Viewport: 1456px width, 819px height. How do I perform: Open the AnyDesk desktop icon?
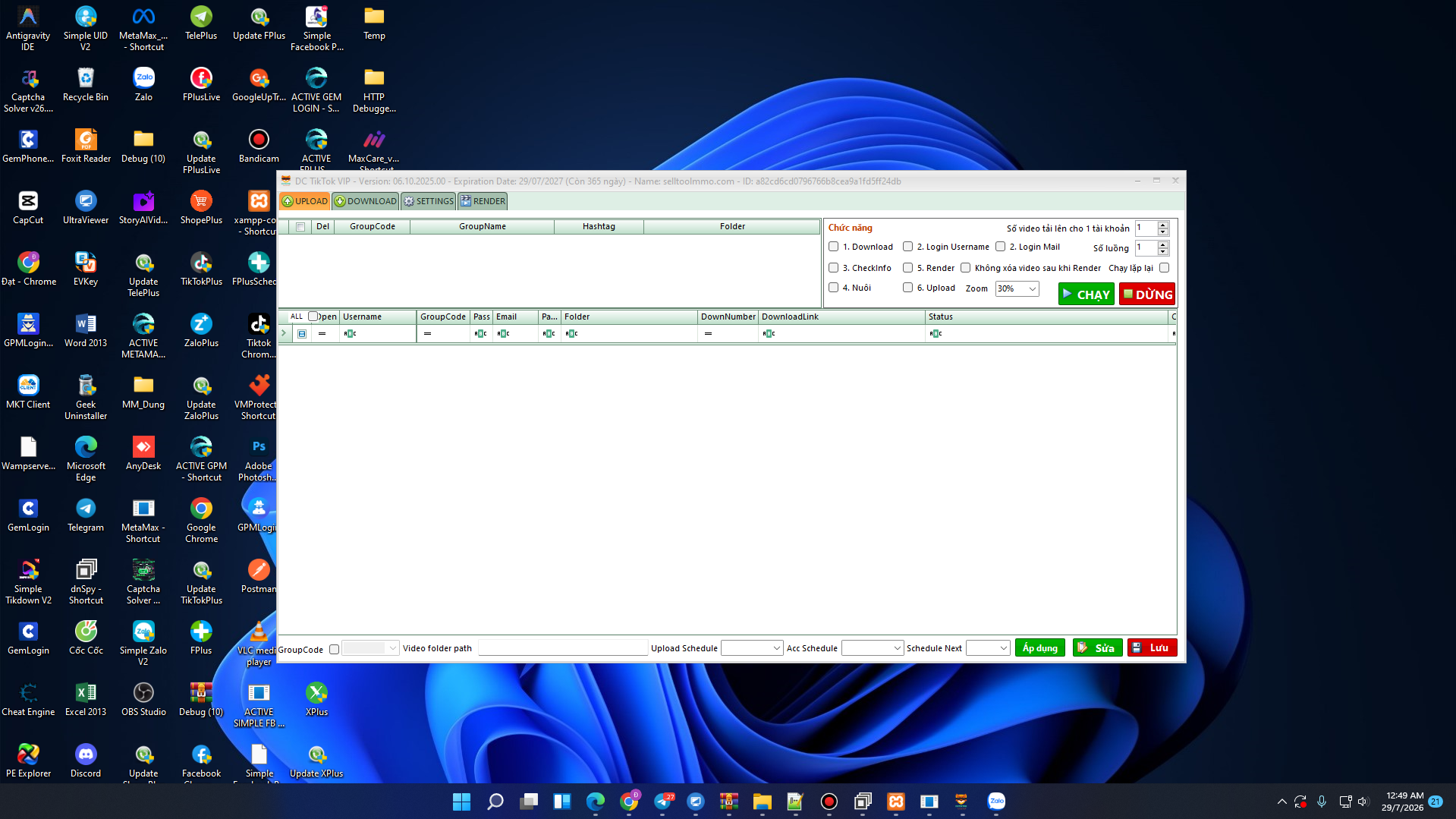click(x=143, y=453)
